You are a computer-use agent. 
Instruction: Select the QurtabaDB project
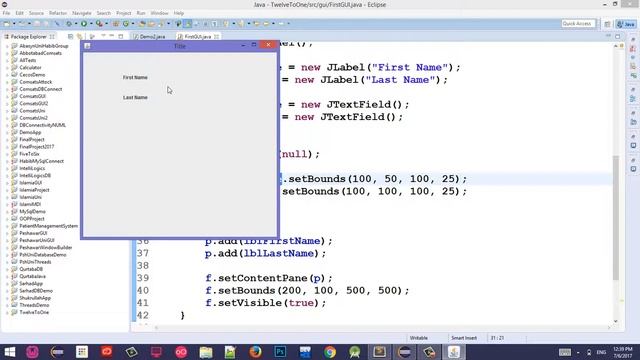coord(31,269)
